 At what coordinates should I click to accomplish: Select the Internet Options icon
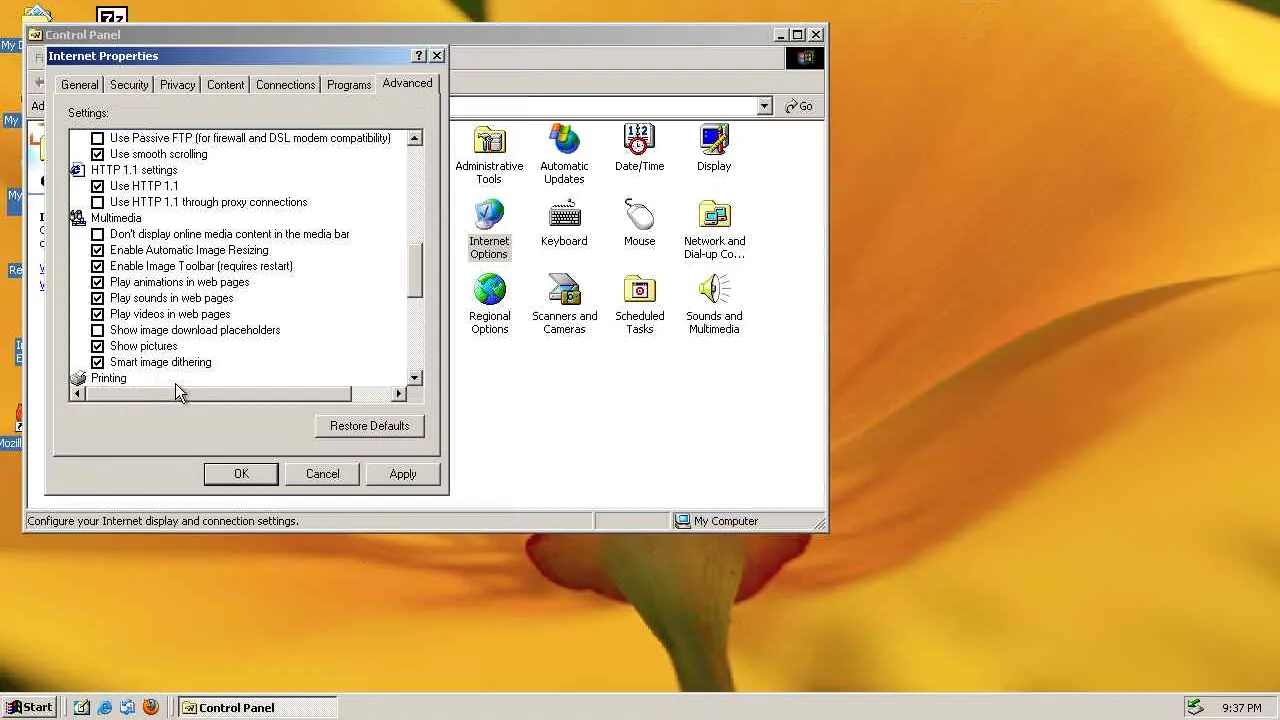[x=489, y=230]
